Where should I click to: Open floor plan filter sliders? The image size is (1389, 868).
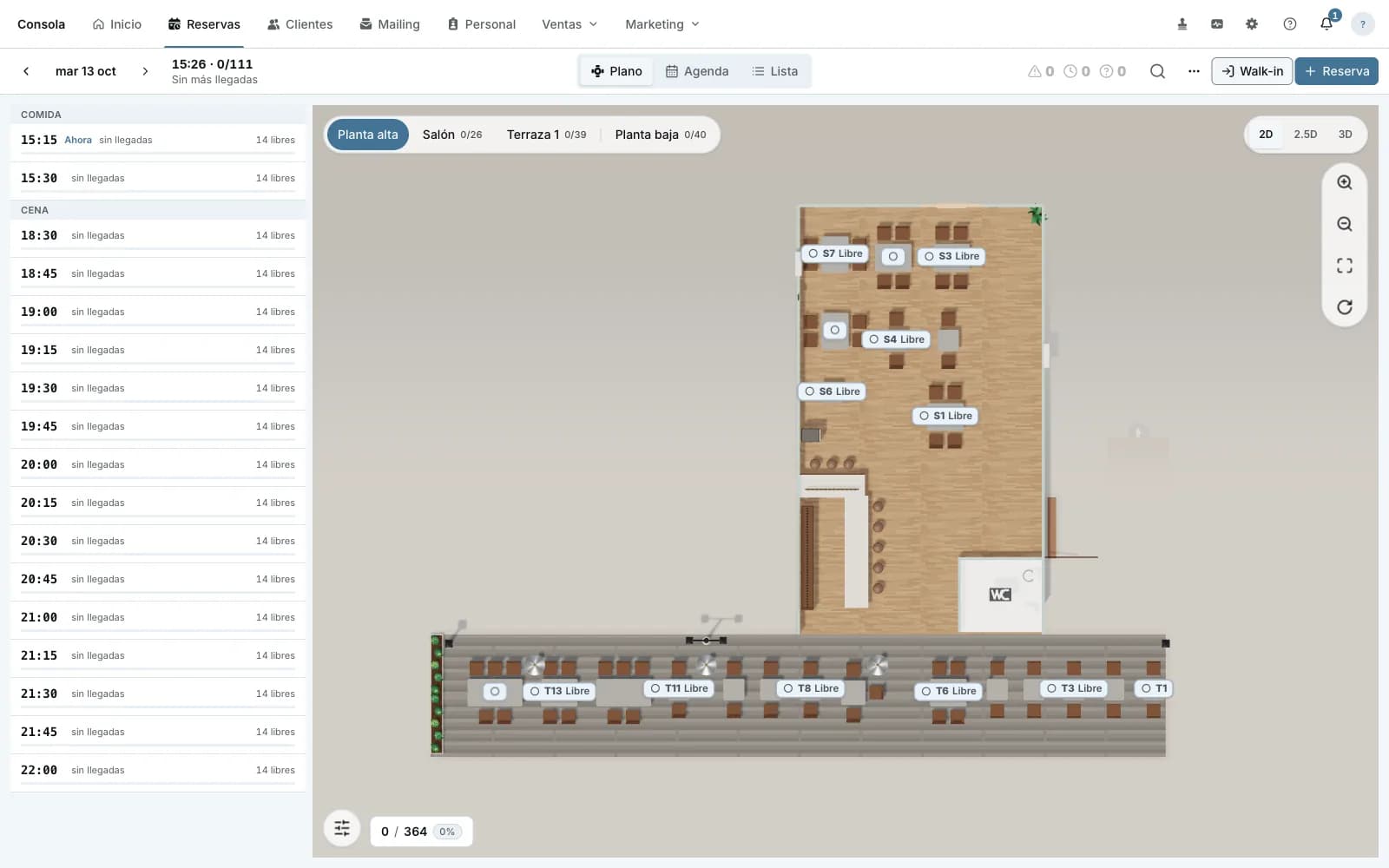[x=342, y=828]
